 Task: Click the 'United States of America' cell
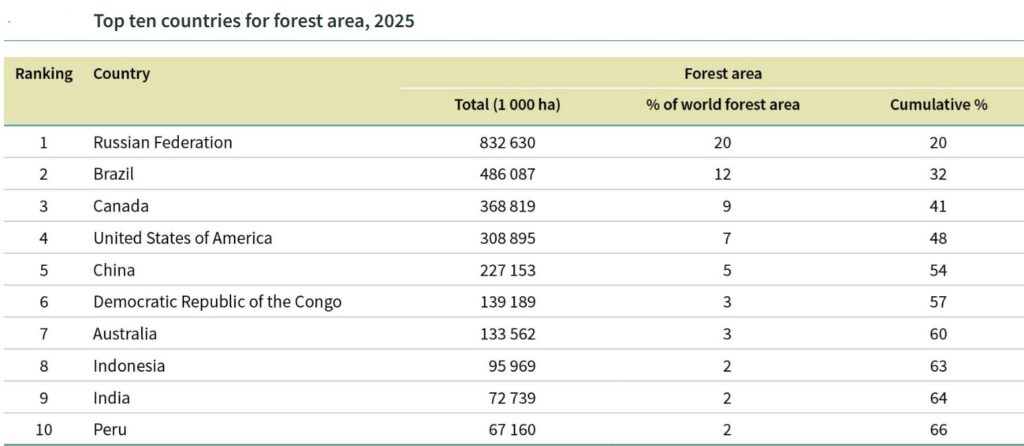pos(182,238)
